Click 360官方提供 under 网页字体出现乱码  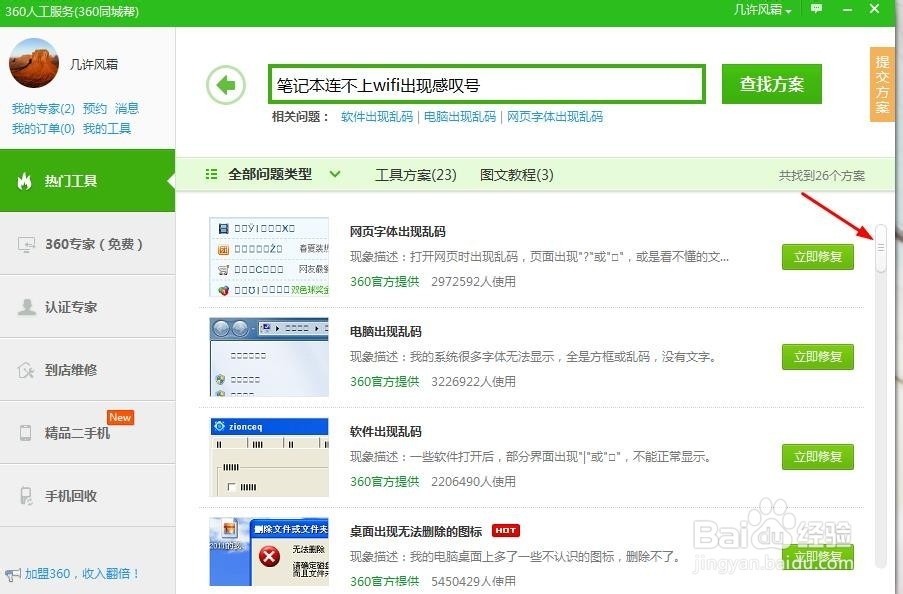pyautogui.click(x=385, y=282)
